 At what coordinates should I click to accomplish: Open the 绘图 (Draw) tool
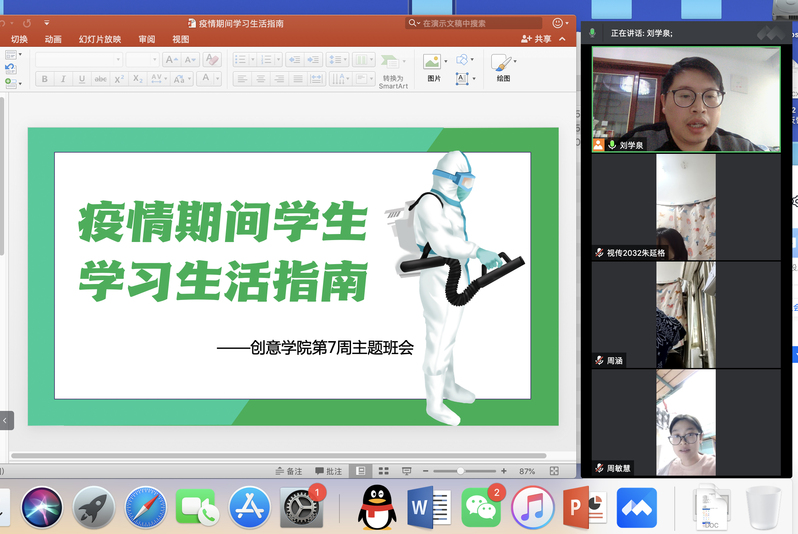pyautogui.click(x=502, y=63)
